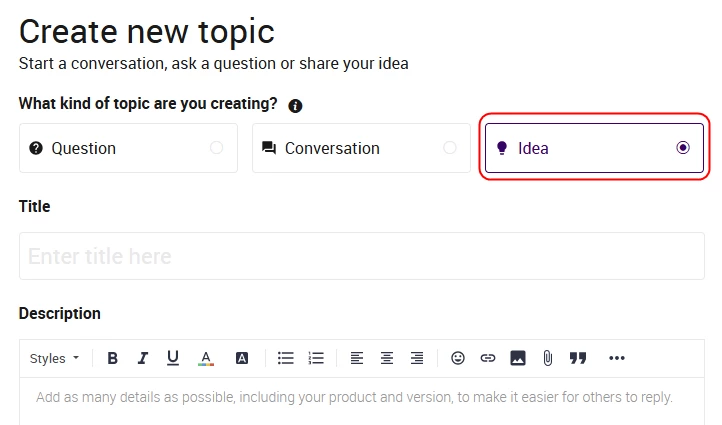Viewport: 722px width, 425px height.
Task: Toggle bold formatting in the toolbar
Action: [x=112, y=358]
